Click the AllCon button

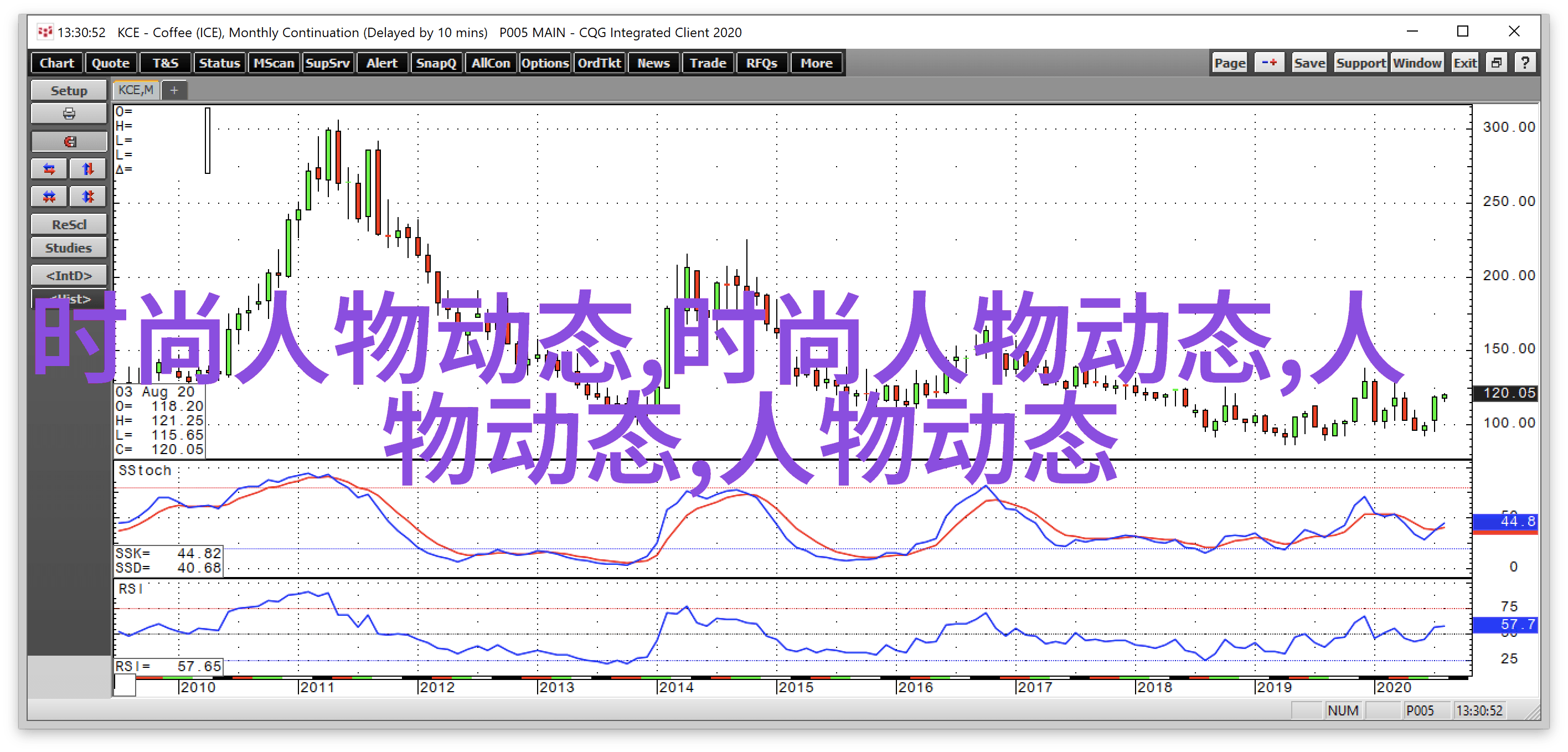pos(491,63)
